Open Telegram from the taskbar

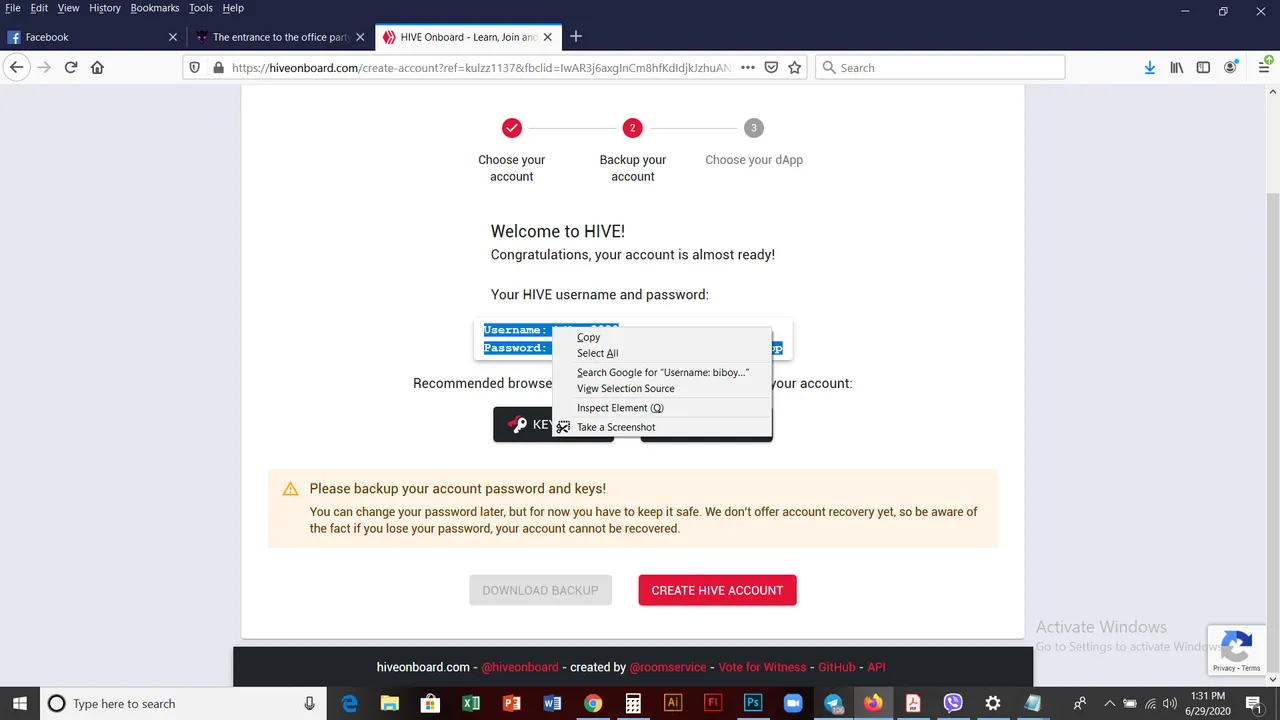pos(833,703)
